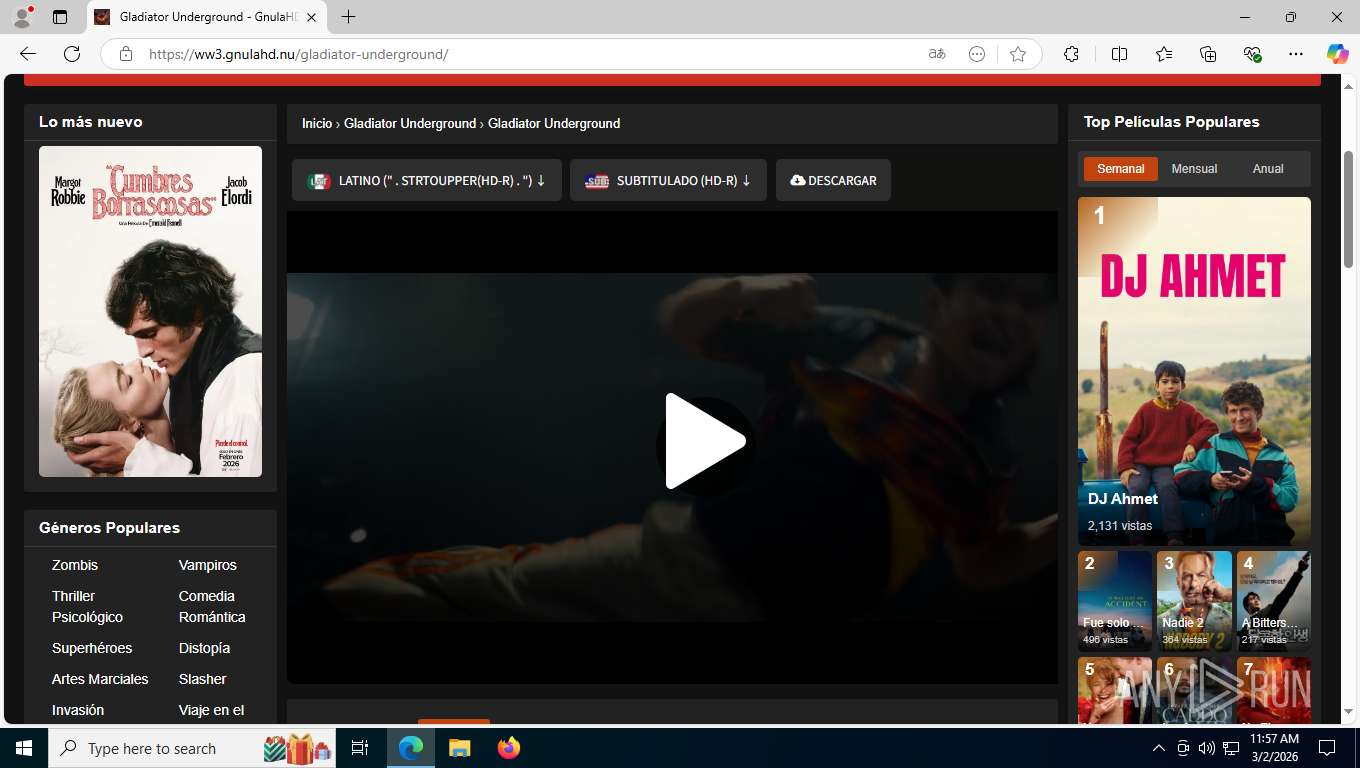Image resolution: width=1360 pixels, height=768 pixels.
Task: Open the Vampiros genre
Action: [208, 565]
